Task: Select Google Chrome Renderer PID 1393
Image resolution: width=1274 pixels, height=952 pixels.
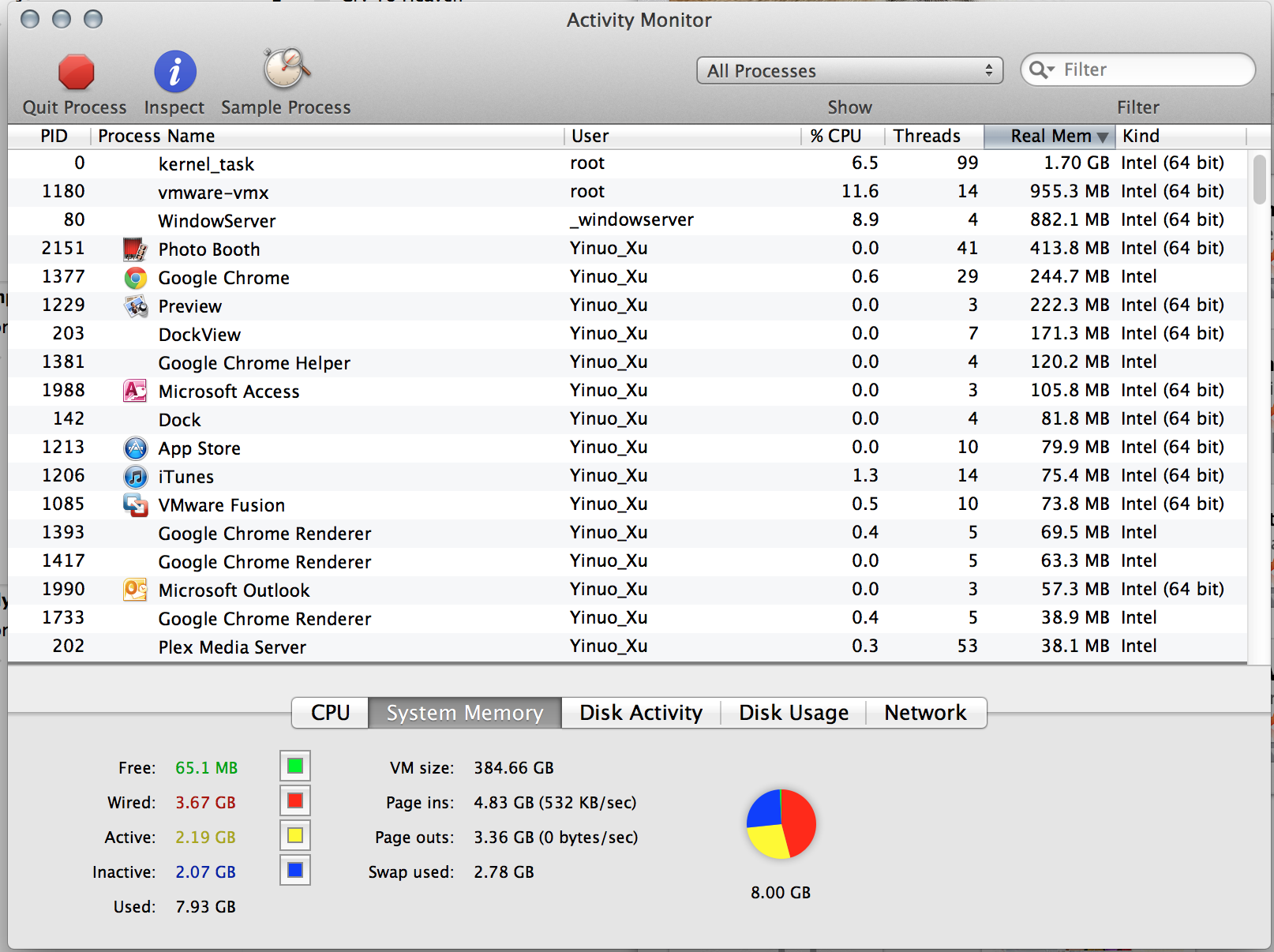Action: (628, 533)
